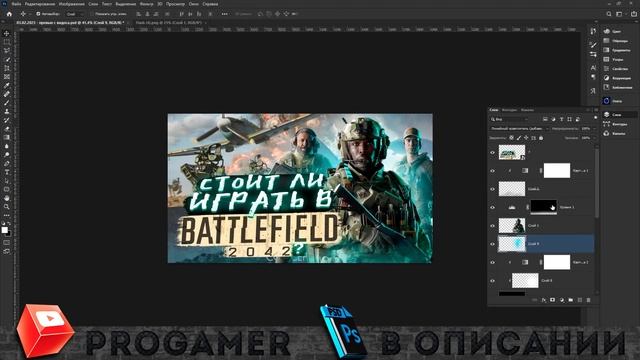Image resolution: width=640 pixels, height=360 pixels.
Task: Open the Character panel (A icon)
Action: pos(593,68)
